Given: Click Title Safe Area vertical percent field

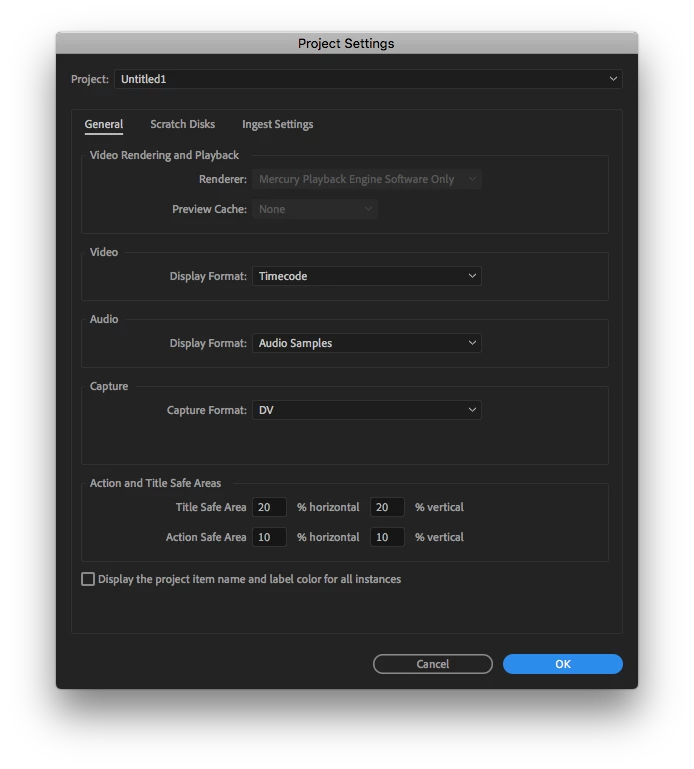Looking at the screenshot, I should coord(387,507).
